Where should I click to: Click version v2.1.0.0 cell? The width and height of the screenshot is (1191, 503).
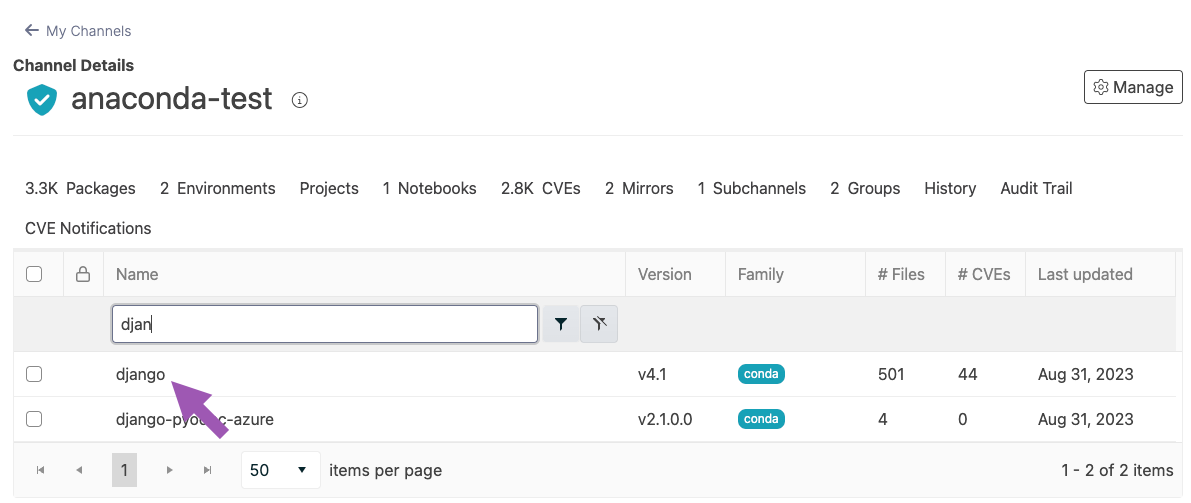click(x=665, y=419)
